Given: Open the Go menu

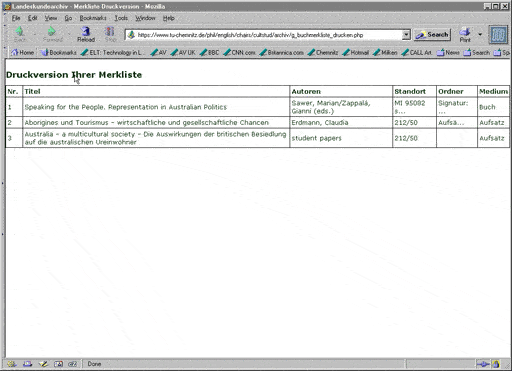Looking at the screenshot, I should (68, 18).
